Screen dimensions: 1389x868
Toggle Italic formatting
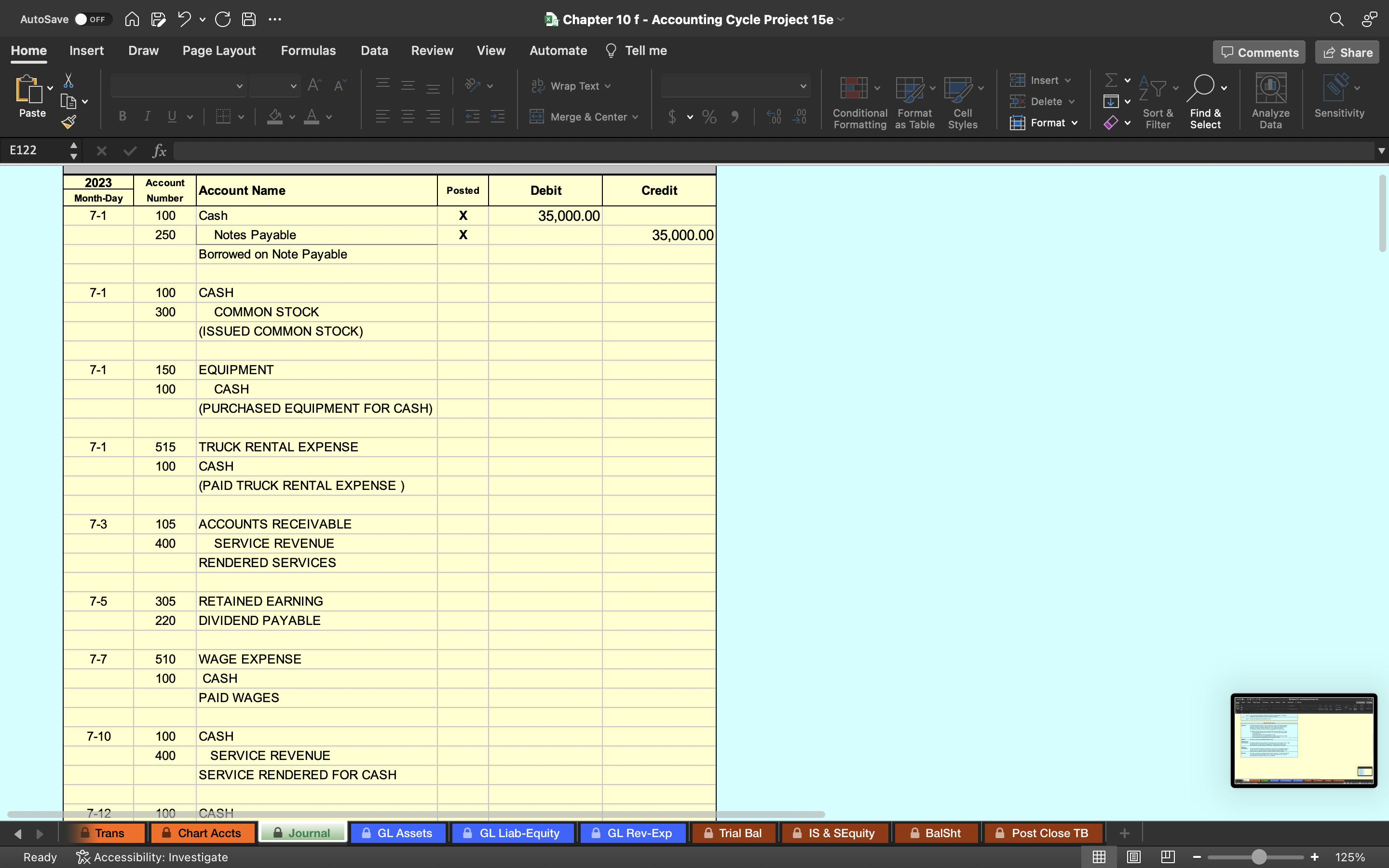147,117
